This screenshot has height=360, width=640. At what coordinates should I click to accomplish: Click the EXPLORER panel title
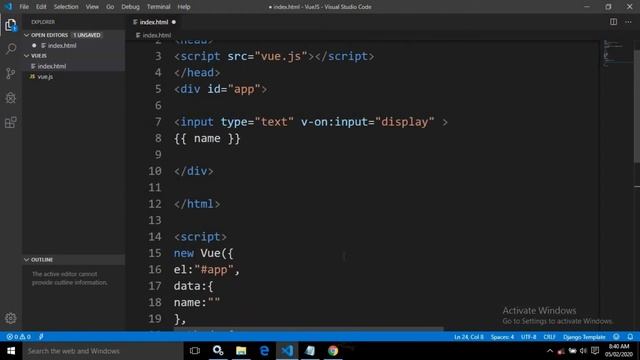pyautogui.click(x=43, y=22)
